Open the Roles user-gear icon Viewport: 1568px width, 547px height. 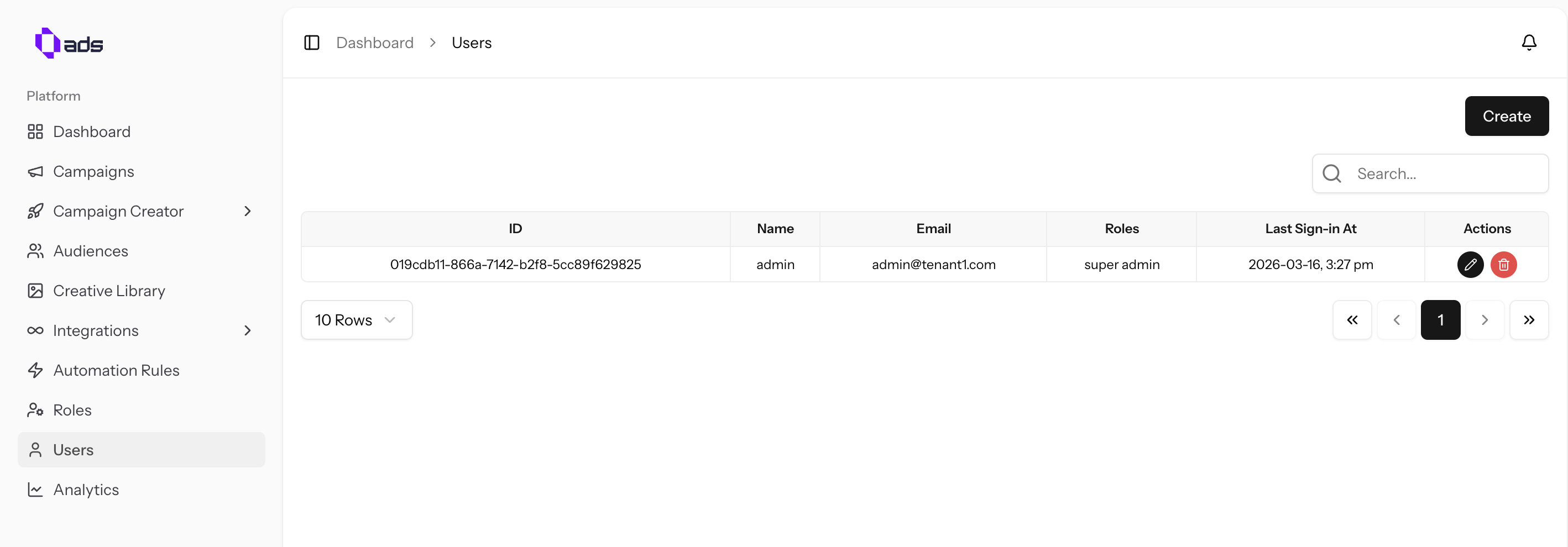click(x=35, y=410)
